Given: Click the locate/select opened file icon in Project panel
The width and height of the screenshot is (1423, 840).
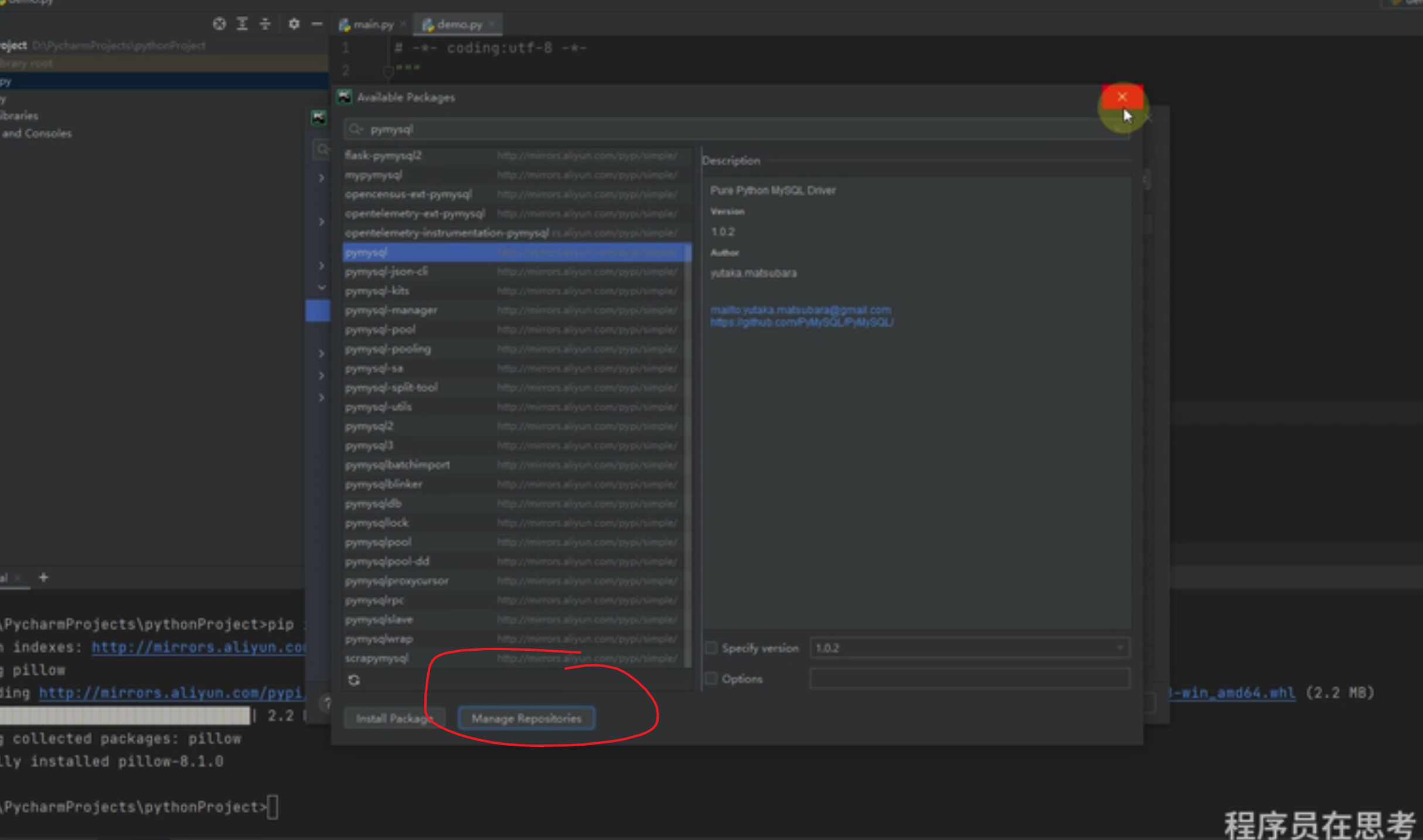Looking at the screenshot, I should tap(219, 24).
